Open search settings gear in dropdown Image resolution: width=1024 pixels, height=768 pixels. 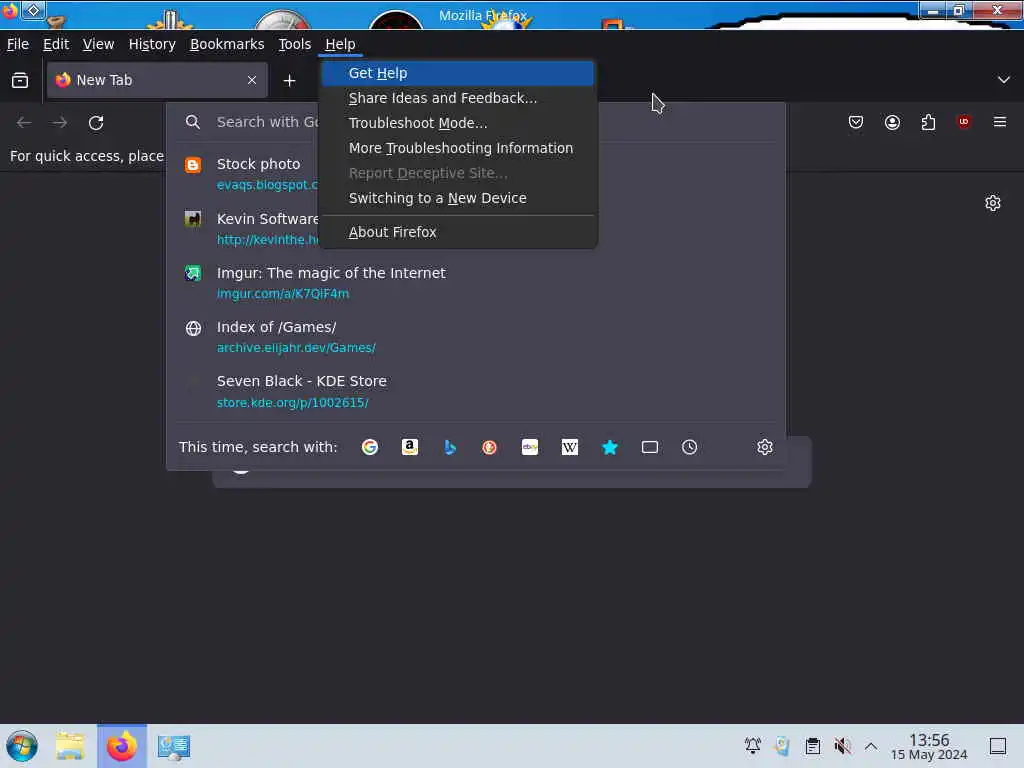point(765,447)
